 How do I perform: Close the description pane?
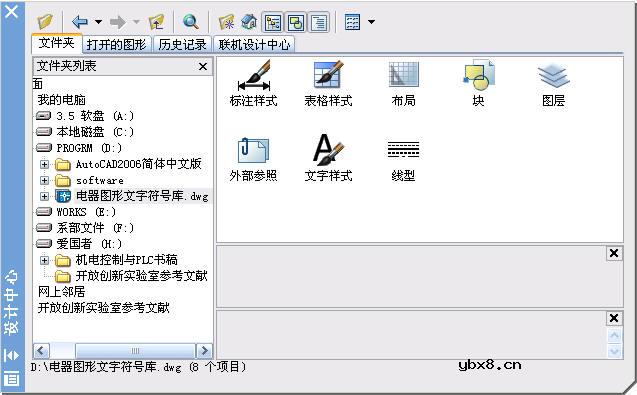[614, 318]
